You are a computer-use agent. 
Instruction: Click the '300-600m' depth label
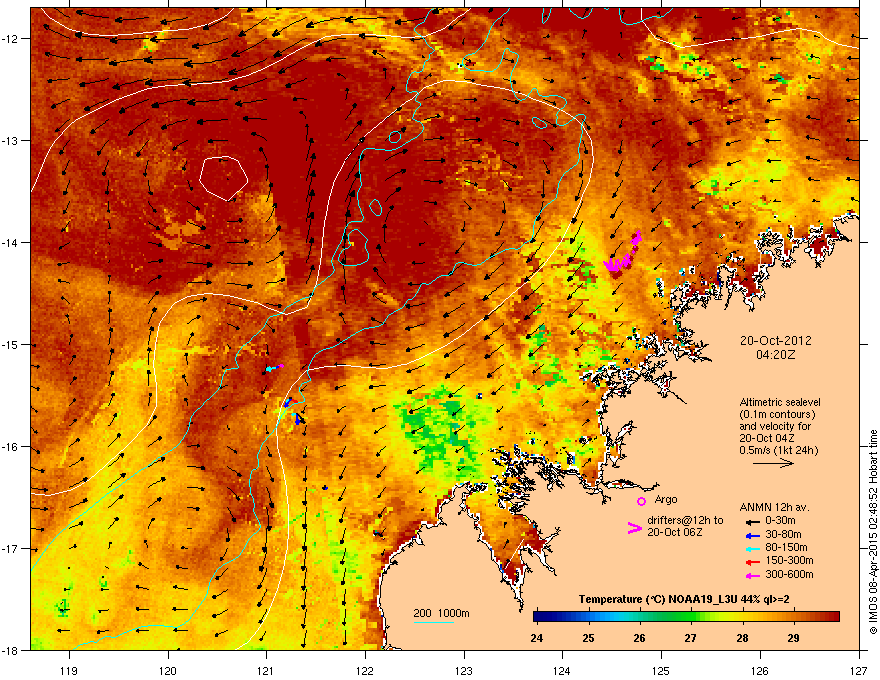click(x=789, y=575)
